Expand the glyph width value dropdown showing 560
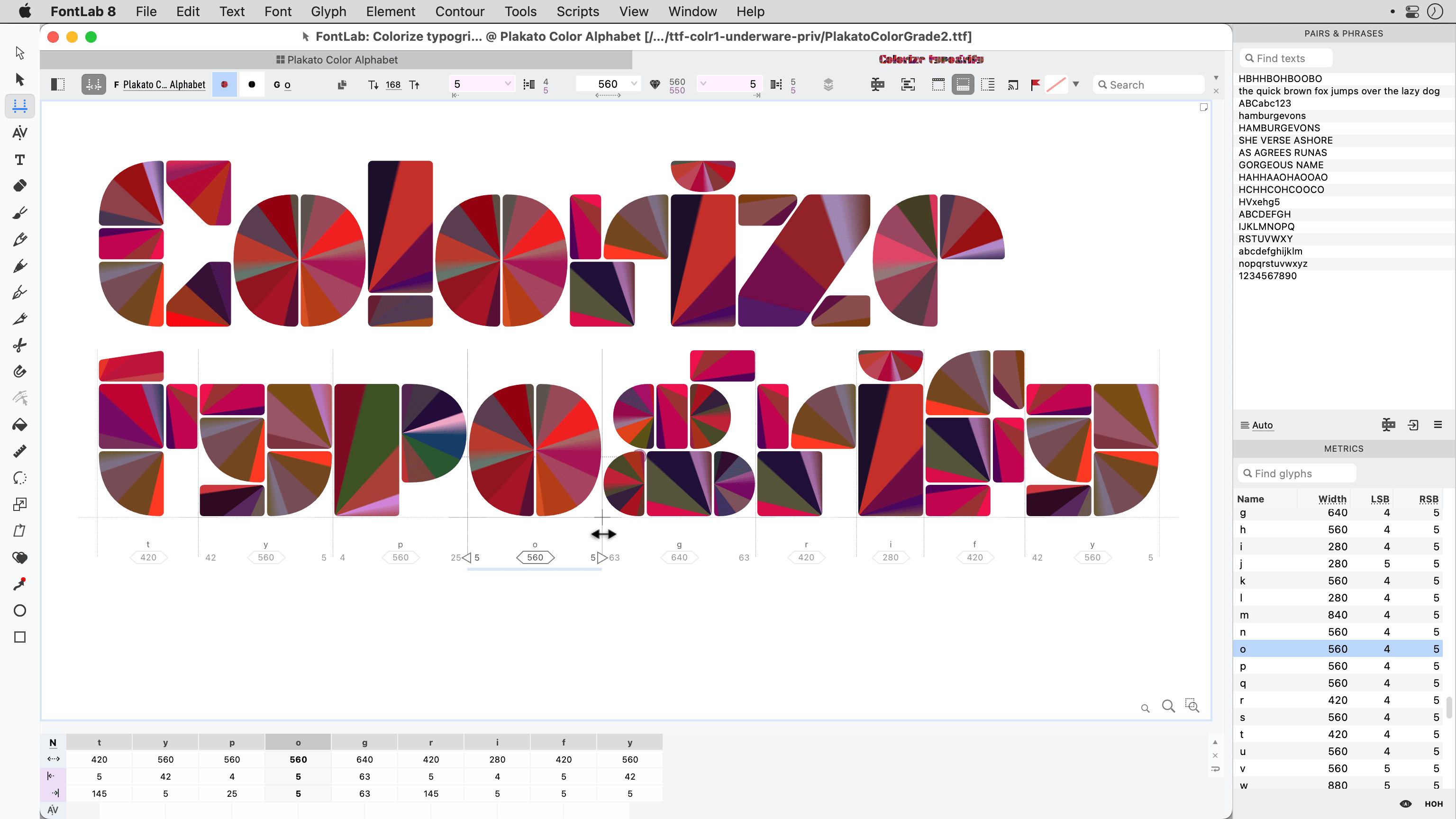 [x=632, y=84]
